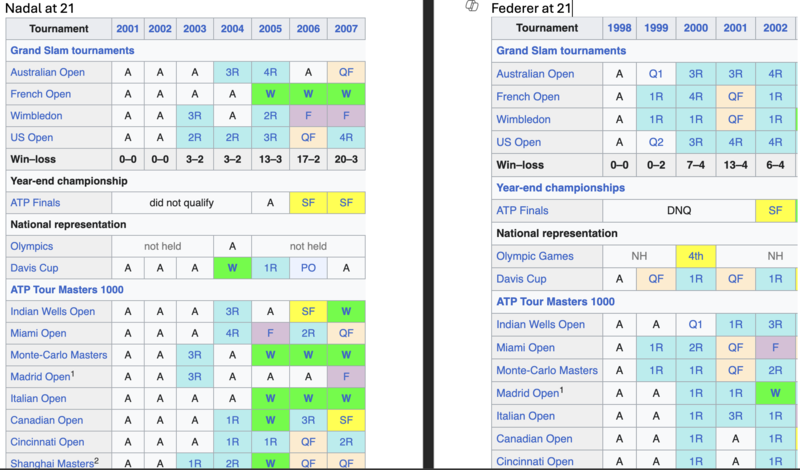Open the 2007 year link in Nadal's table

[346, 29]
